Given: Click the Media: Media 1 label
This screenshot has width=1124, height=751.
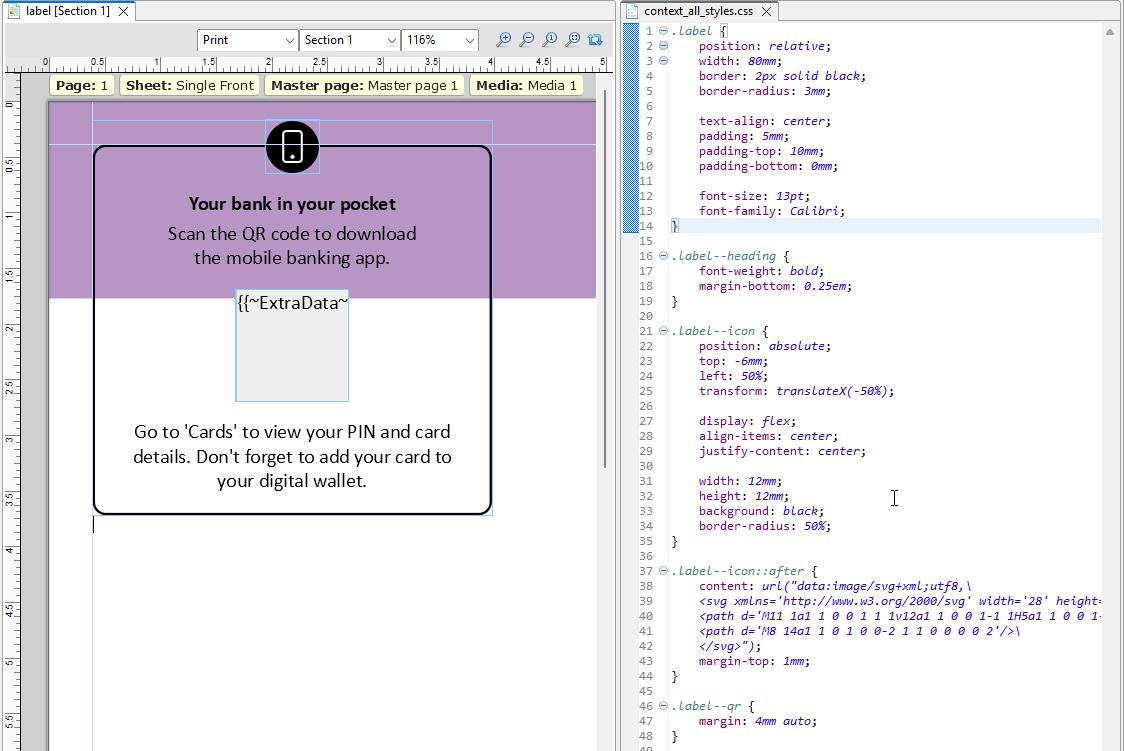Looking at the screenshot, I should pos(526,86).
